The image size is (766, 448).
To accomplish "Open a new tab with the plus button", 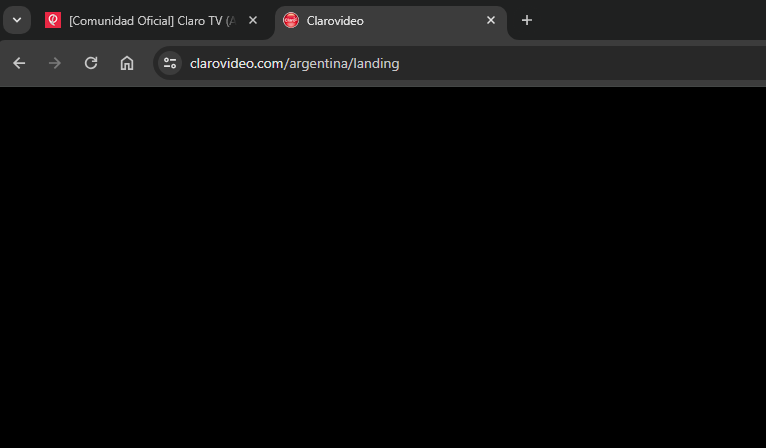I will tap(527, 20).
